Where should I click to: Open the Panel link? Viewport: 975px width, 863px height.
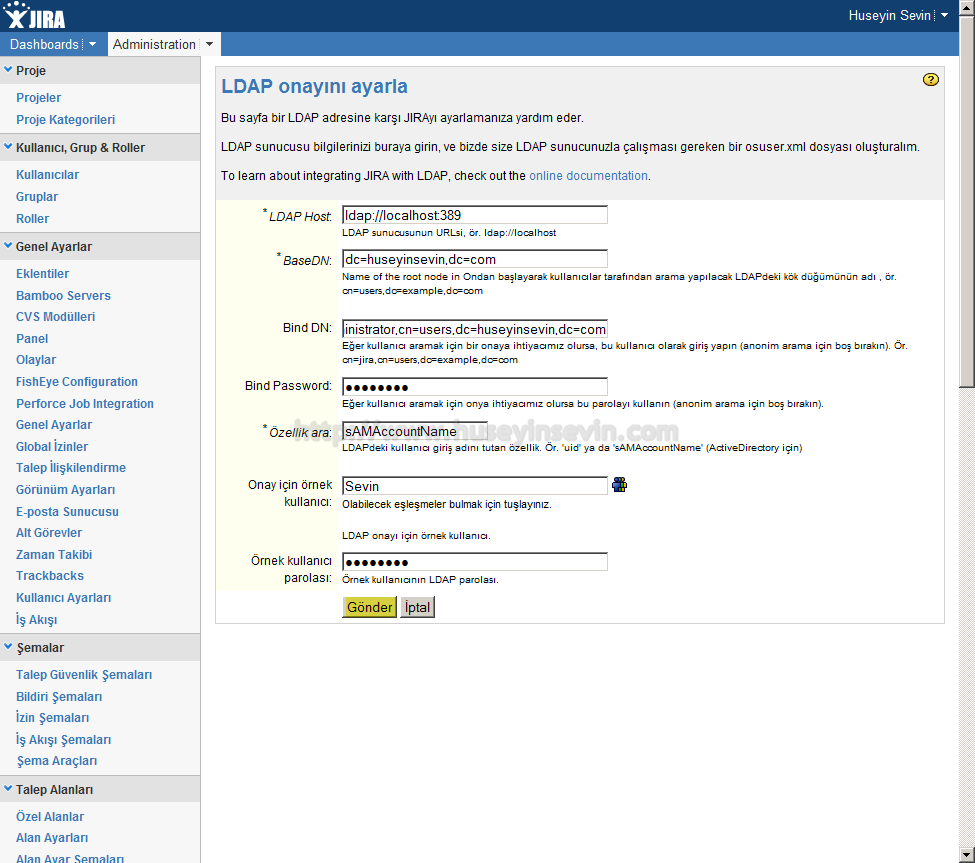pyautogui.click(x=32, y=339)
